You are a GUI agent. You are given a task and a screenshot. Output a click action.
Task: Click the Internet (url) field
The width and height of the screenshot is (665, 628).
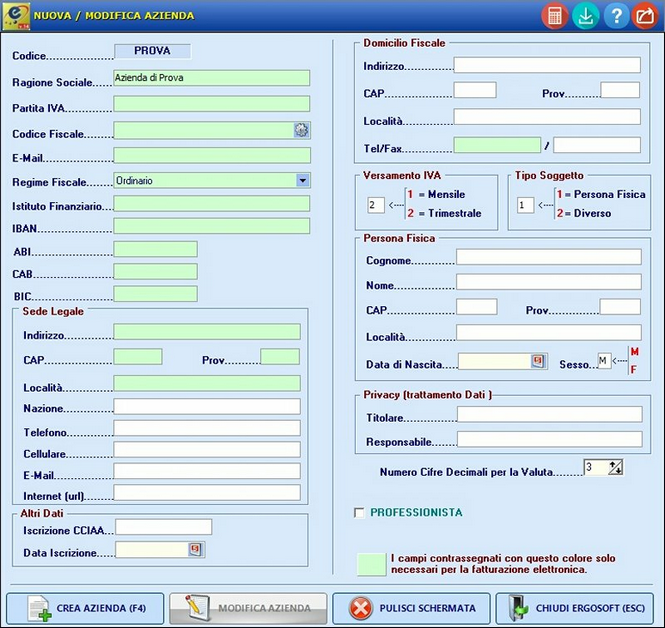(207, 492)
